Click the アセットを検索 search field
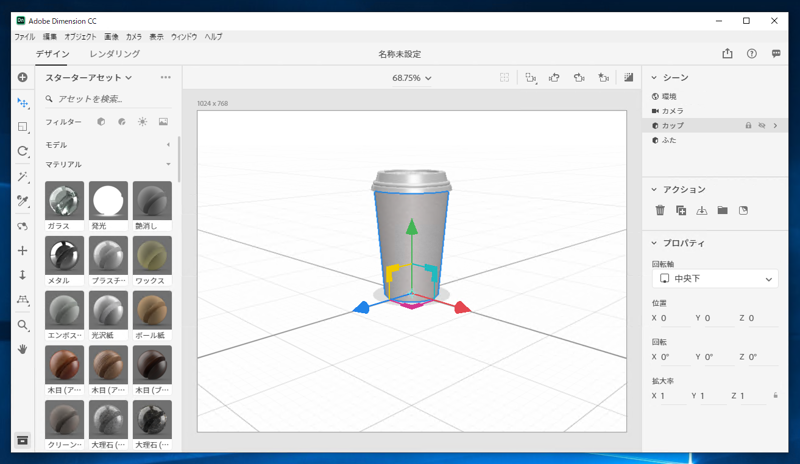800x464 pixels. 108,99
